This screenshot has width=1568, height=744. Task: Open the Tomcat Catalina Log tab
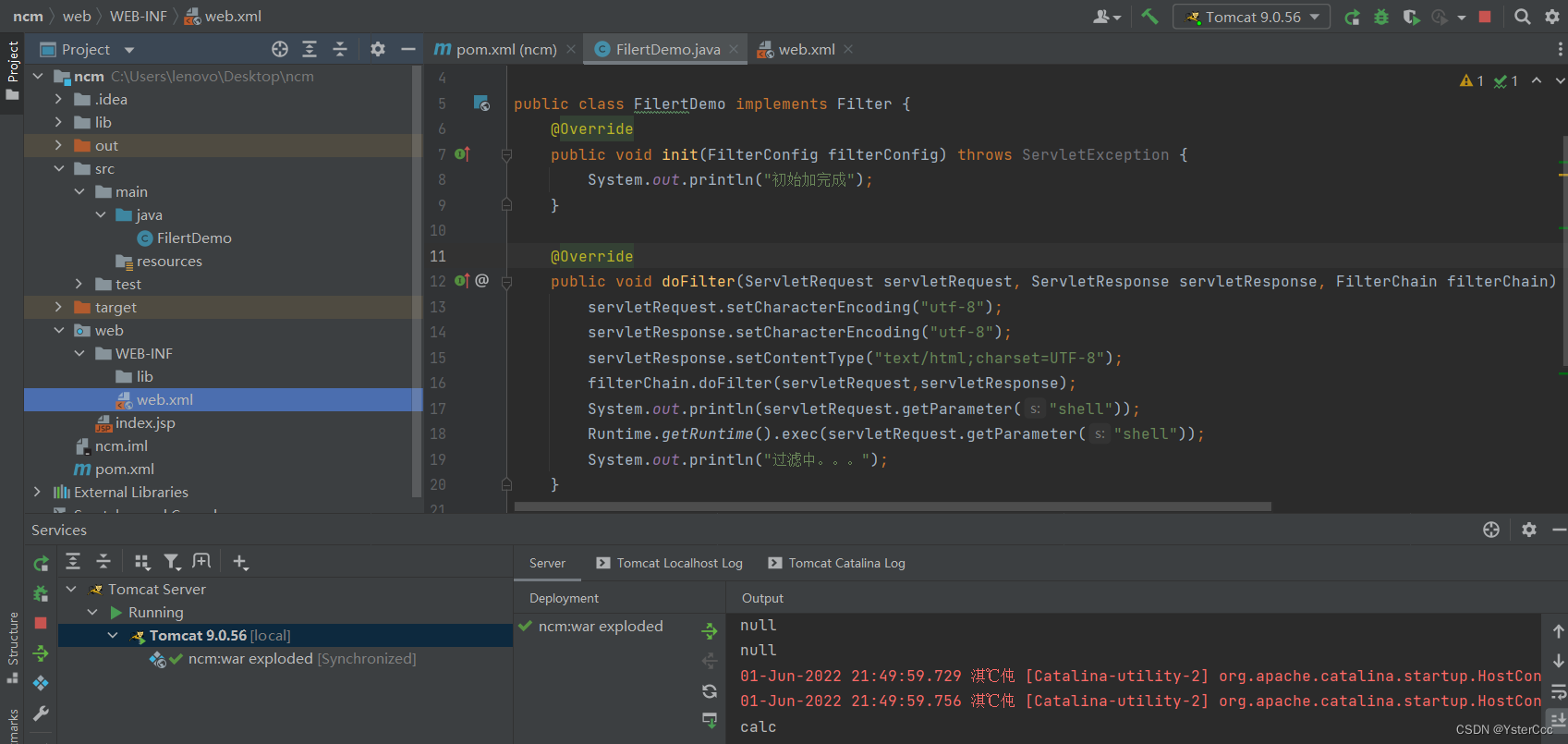[836, 563]
